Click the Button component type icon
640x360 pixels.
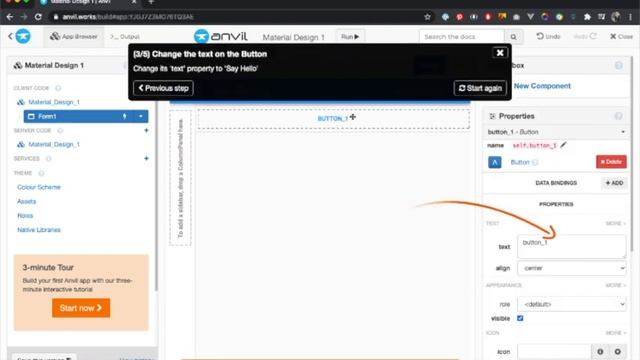[495, 162]
